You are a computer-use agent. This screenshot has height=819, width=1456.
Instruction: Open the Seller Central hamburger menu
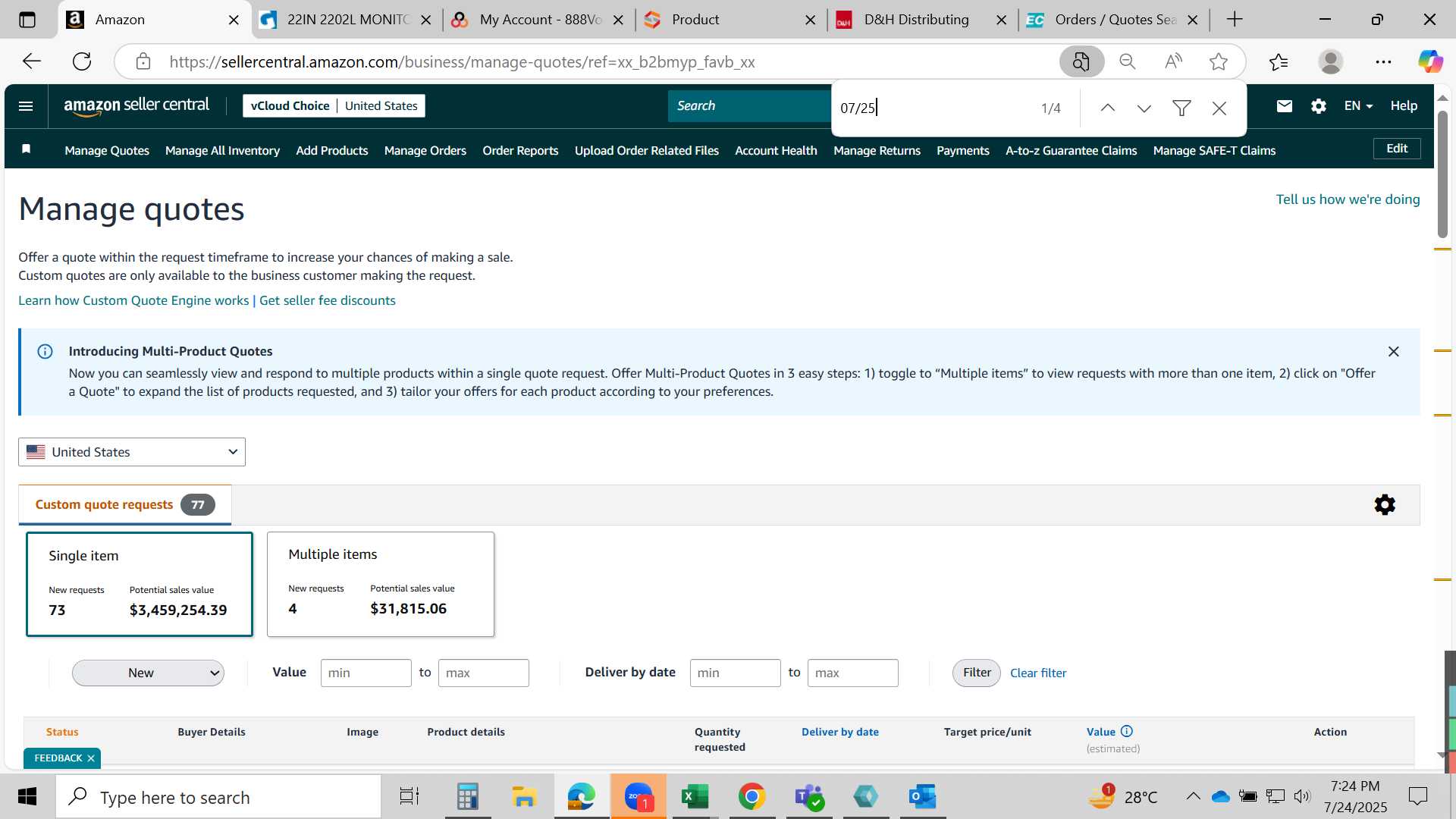click(26, 106)
